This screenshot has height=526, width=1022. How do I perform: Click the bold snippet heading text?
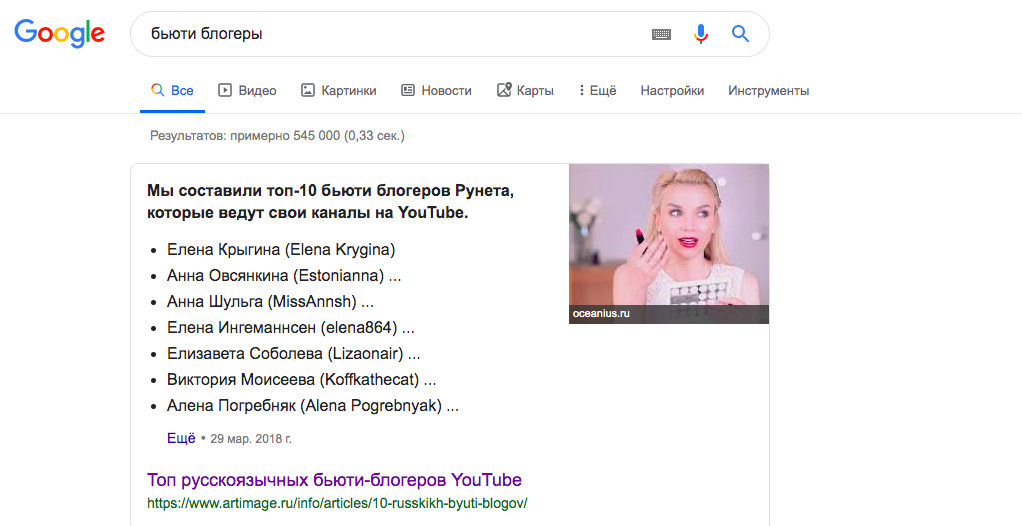click(330, 202)
